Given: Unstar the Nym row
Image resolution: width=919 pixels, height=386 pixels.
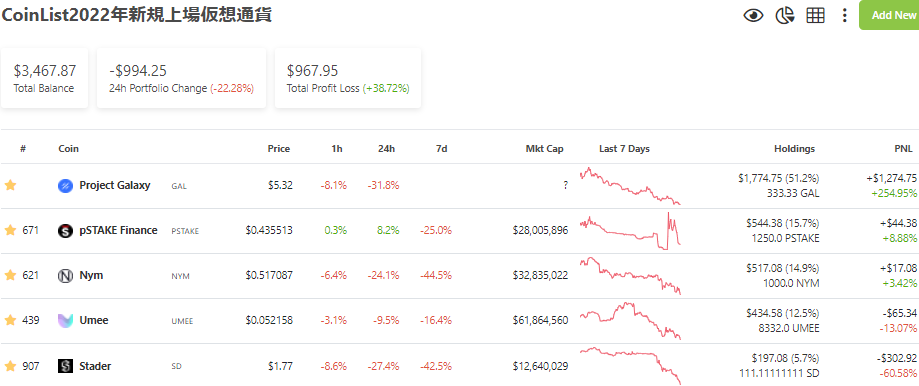Looking at the screenshot, I should tap(10, 276).
